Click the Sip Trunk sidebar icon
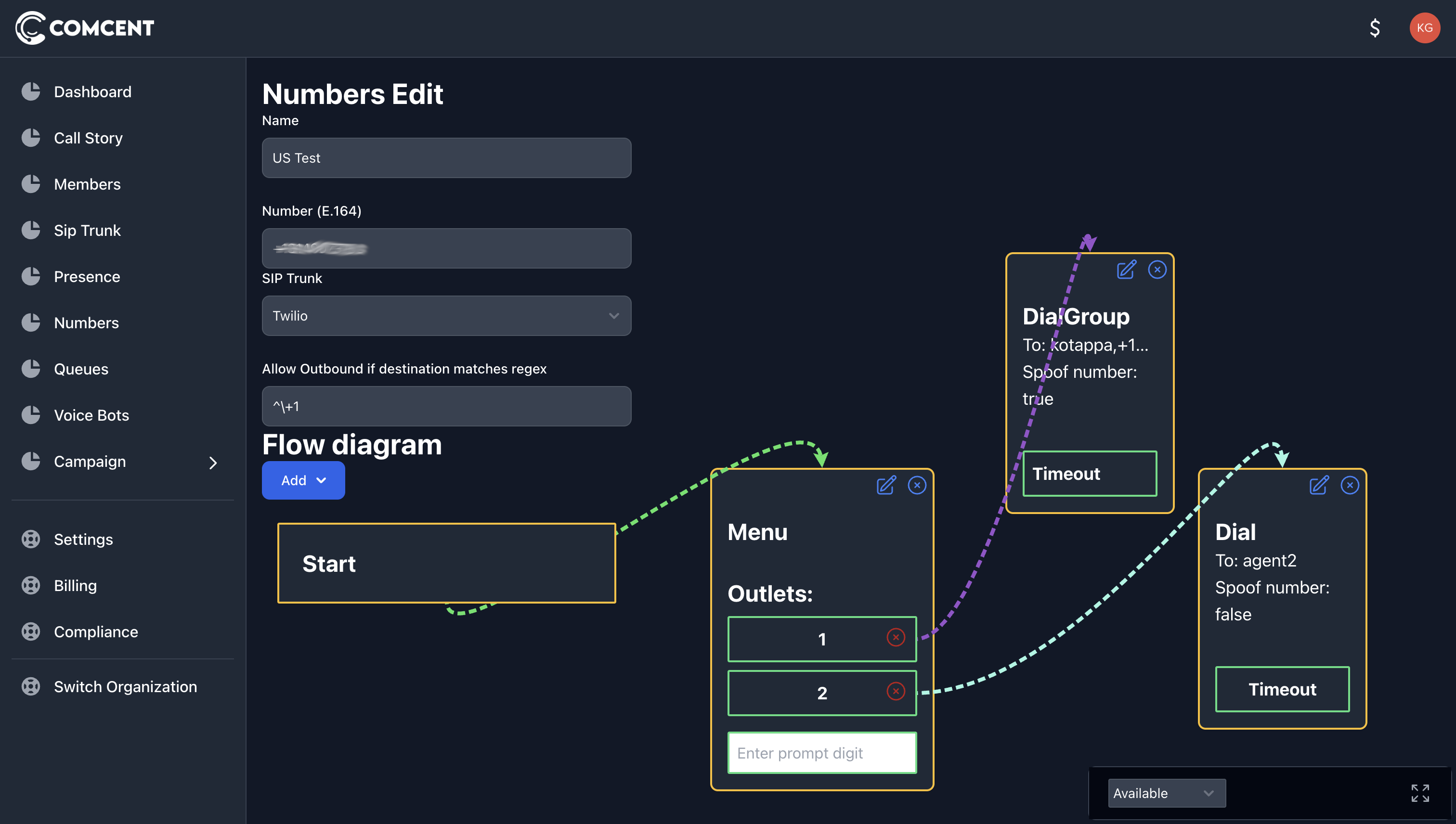 point(31,231)
